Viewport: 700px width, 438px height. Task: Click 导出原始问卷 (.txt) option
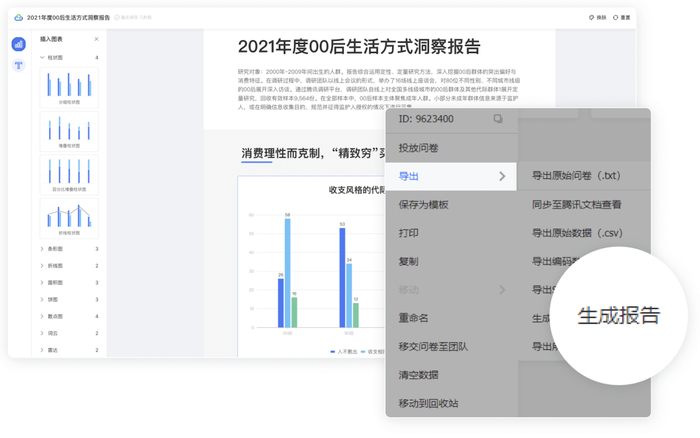pos(576,176)
